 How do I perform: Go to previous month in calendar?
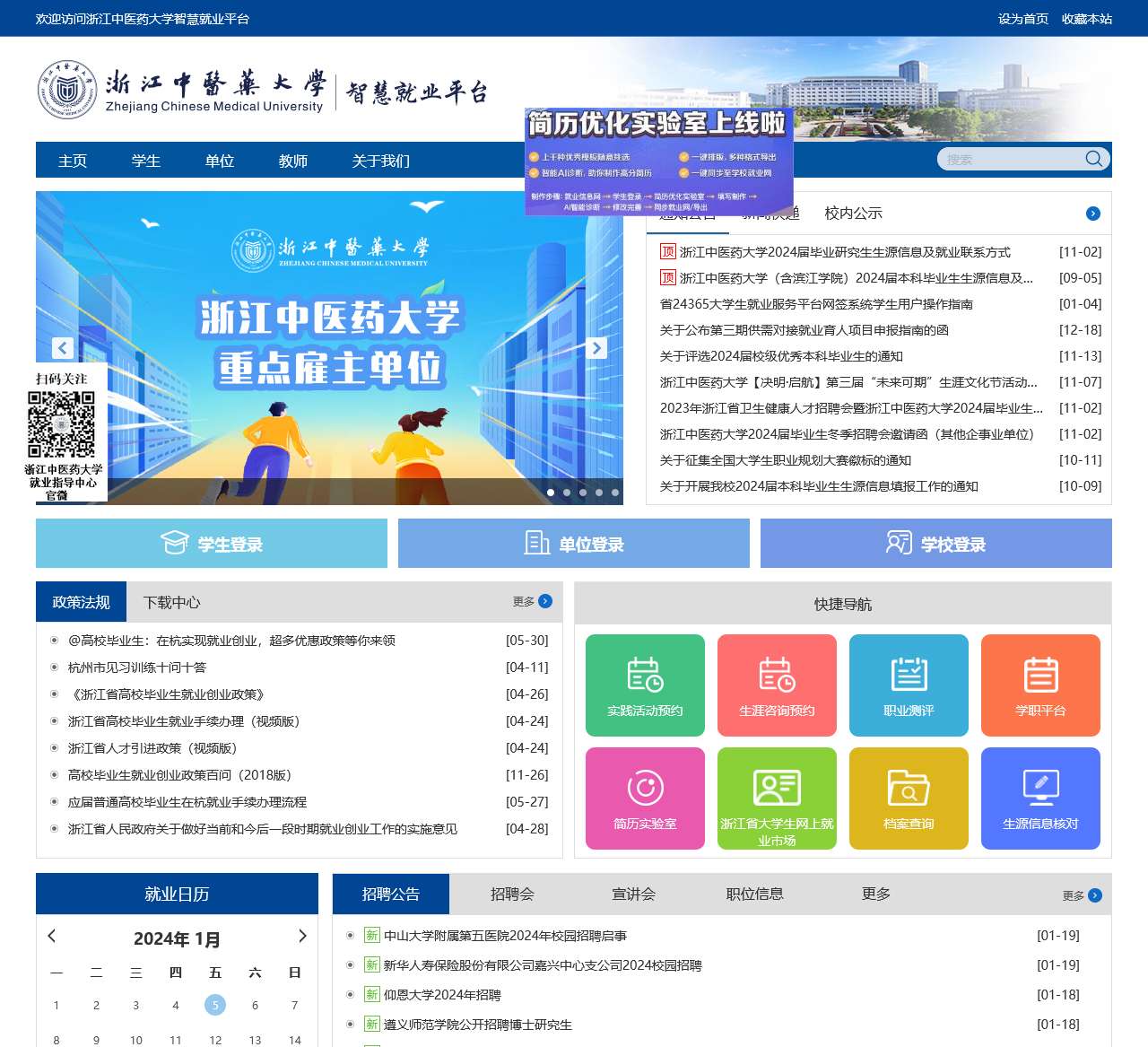click(52, 936)
